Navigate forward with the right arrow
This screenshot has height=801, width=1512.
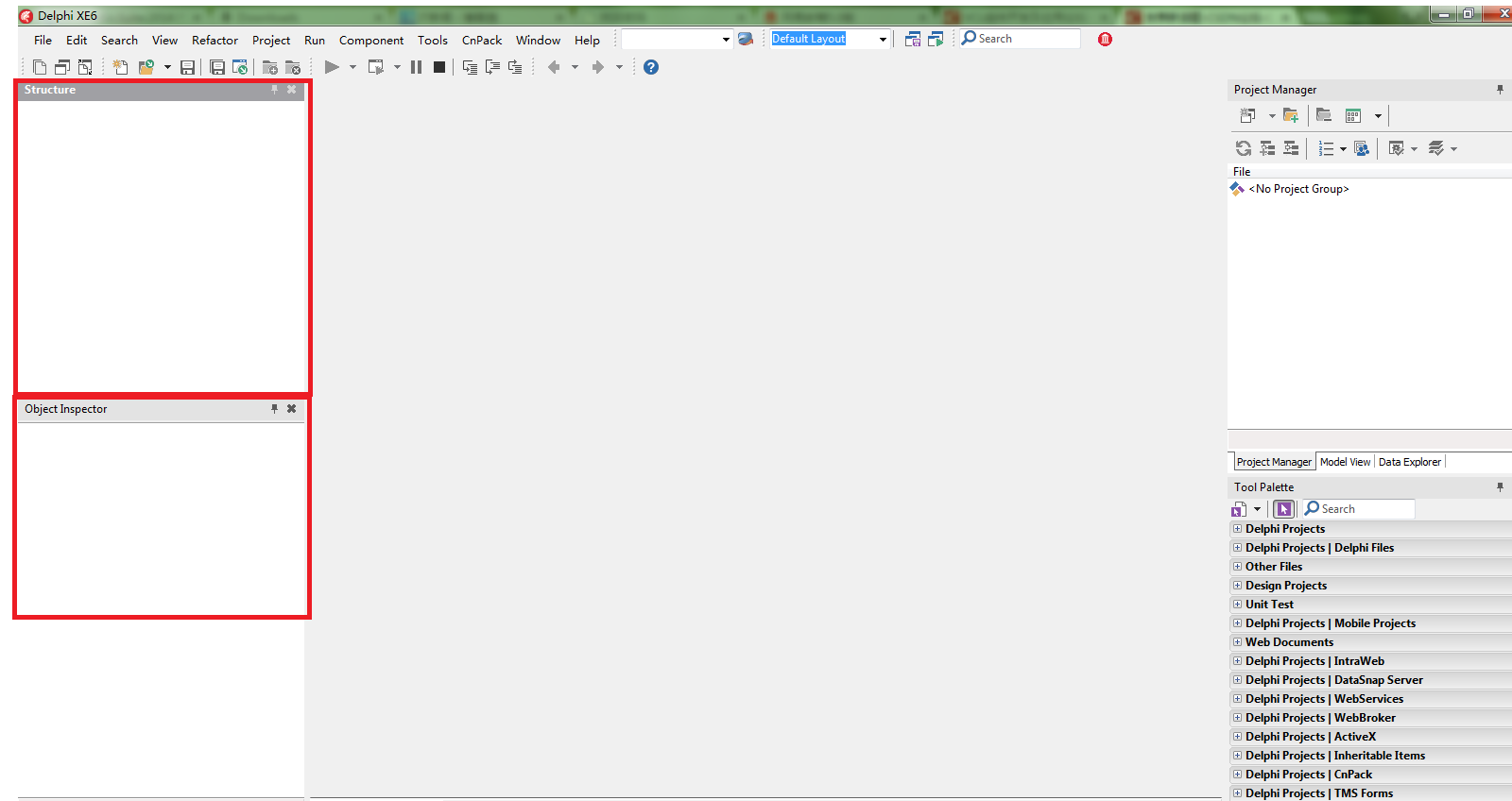(597, 67)
